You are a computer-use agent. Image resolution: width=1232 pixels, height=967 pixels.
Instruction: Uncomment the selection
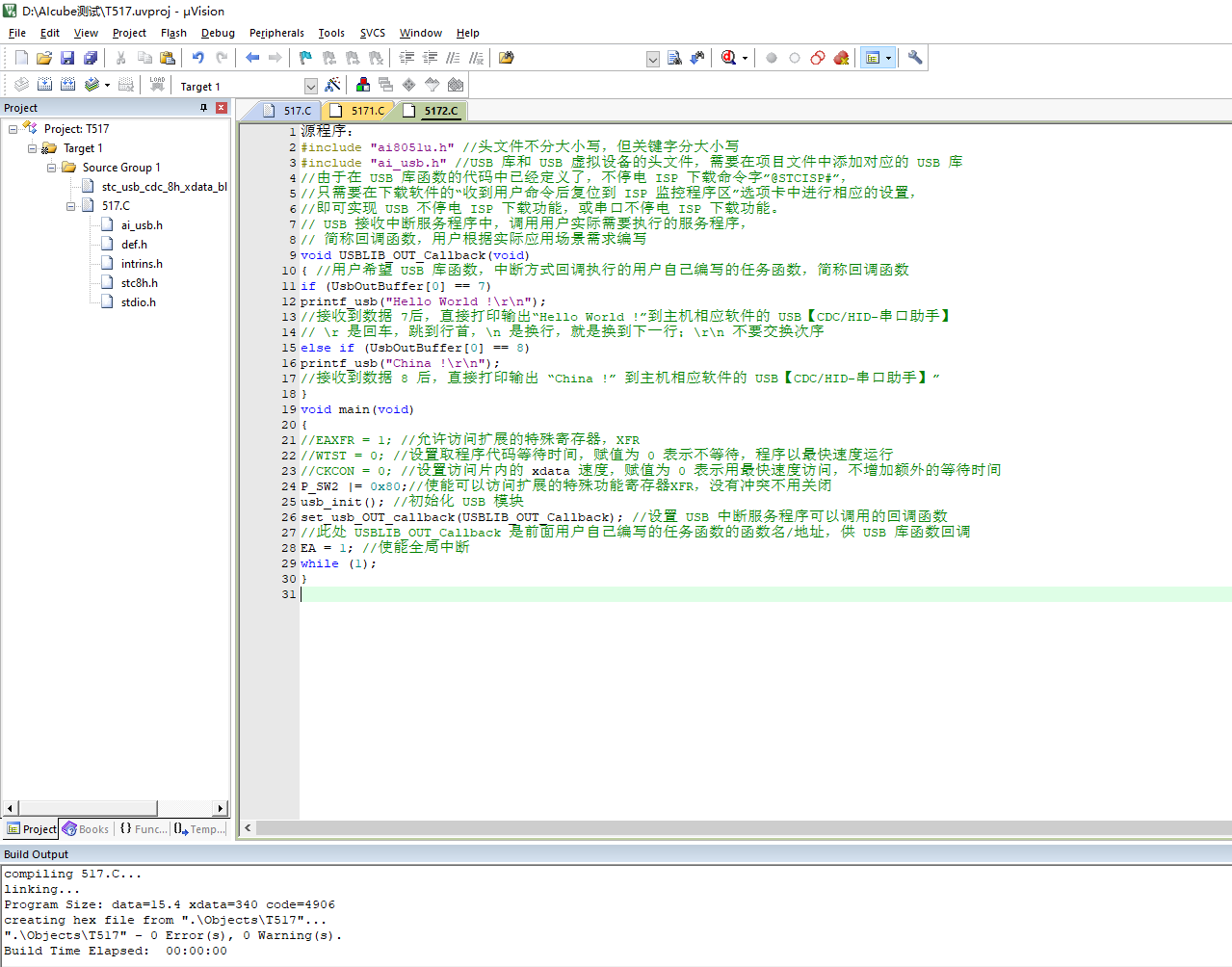click(x=477, y=58)
